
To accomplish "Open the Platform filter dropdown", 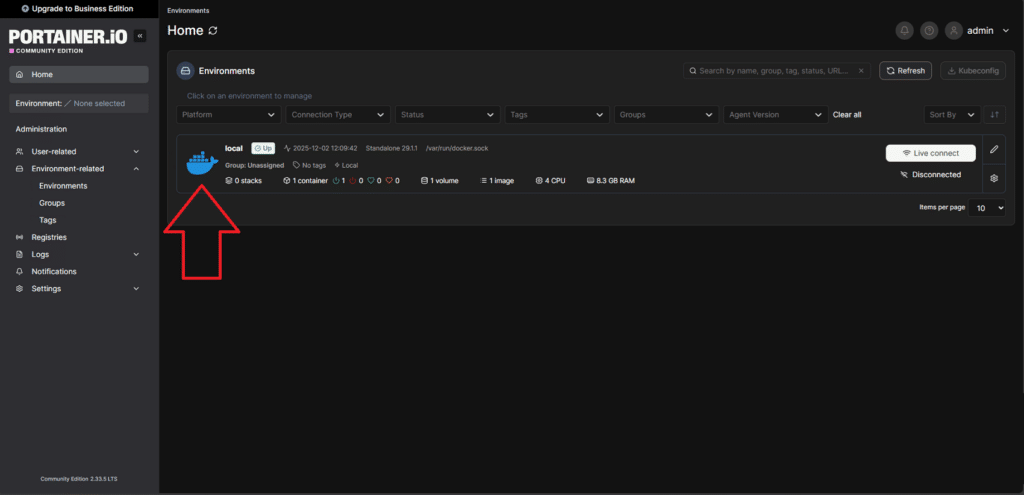I will point(230,115).
